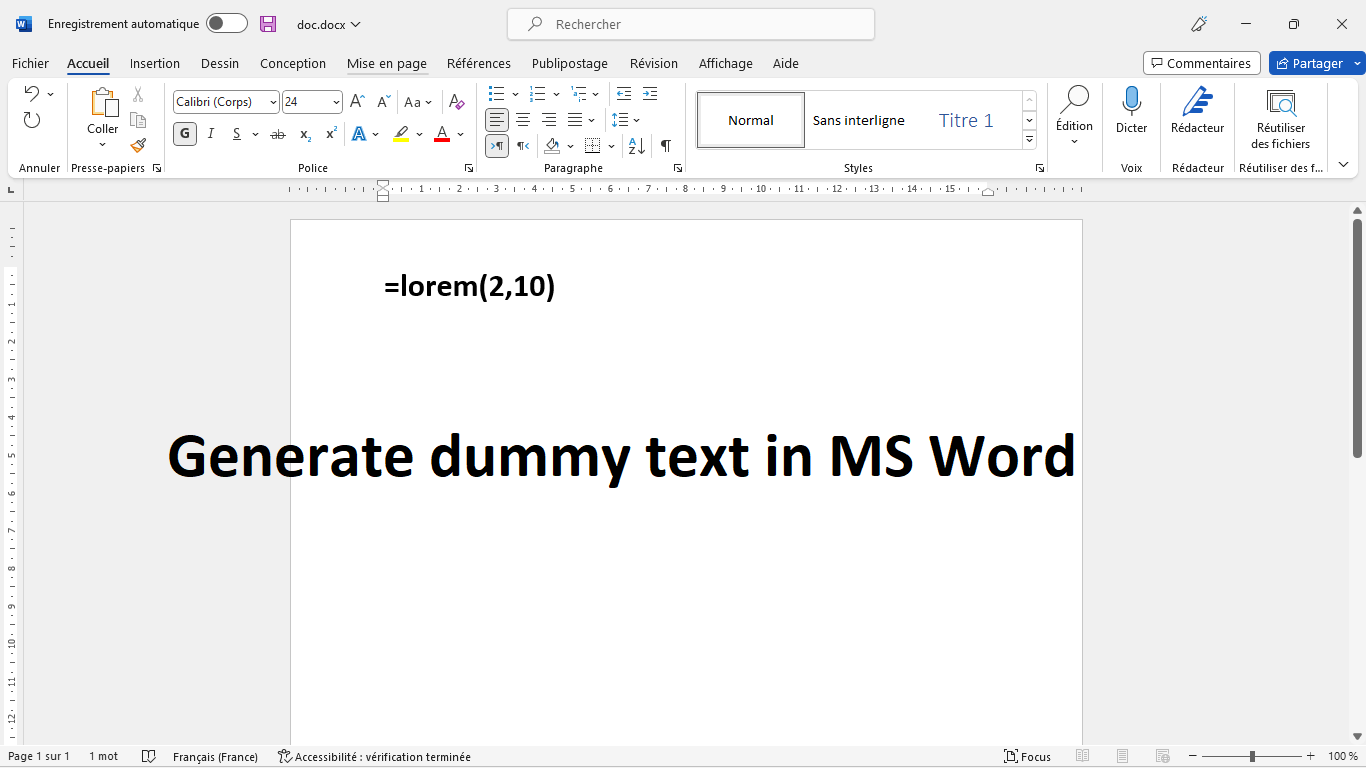Image resolution: width=1366 pixels, height=768 pixels.
Task: Switch to the Références tab
Action: (x=479, y=63)
